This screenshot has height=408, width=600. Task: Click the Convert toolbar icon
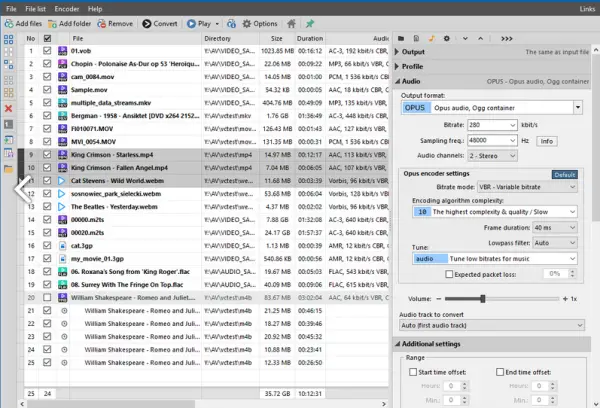pyautogui.click(x=147, y=24)
